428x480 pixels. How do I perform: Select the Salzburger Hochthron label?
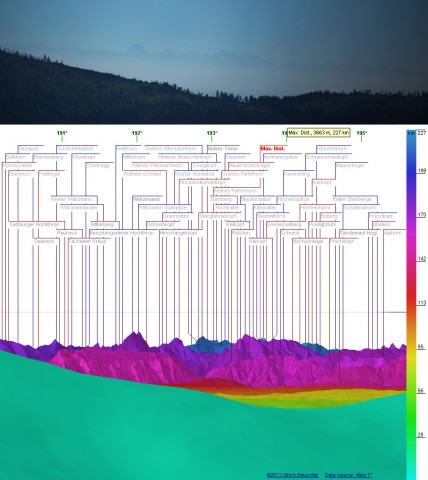tap(34, 224)
